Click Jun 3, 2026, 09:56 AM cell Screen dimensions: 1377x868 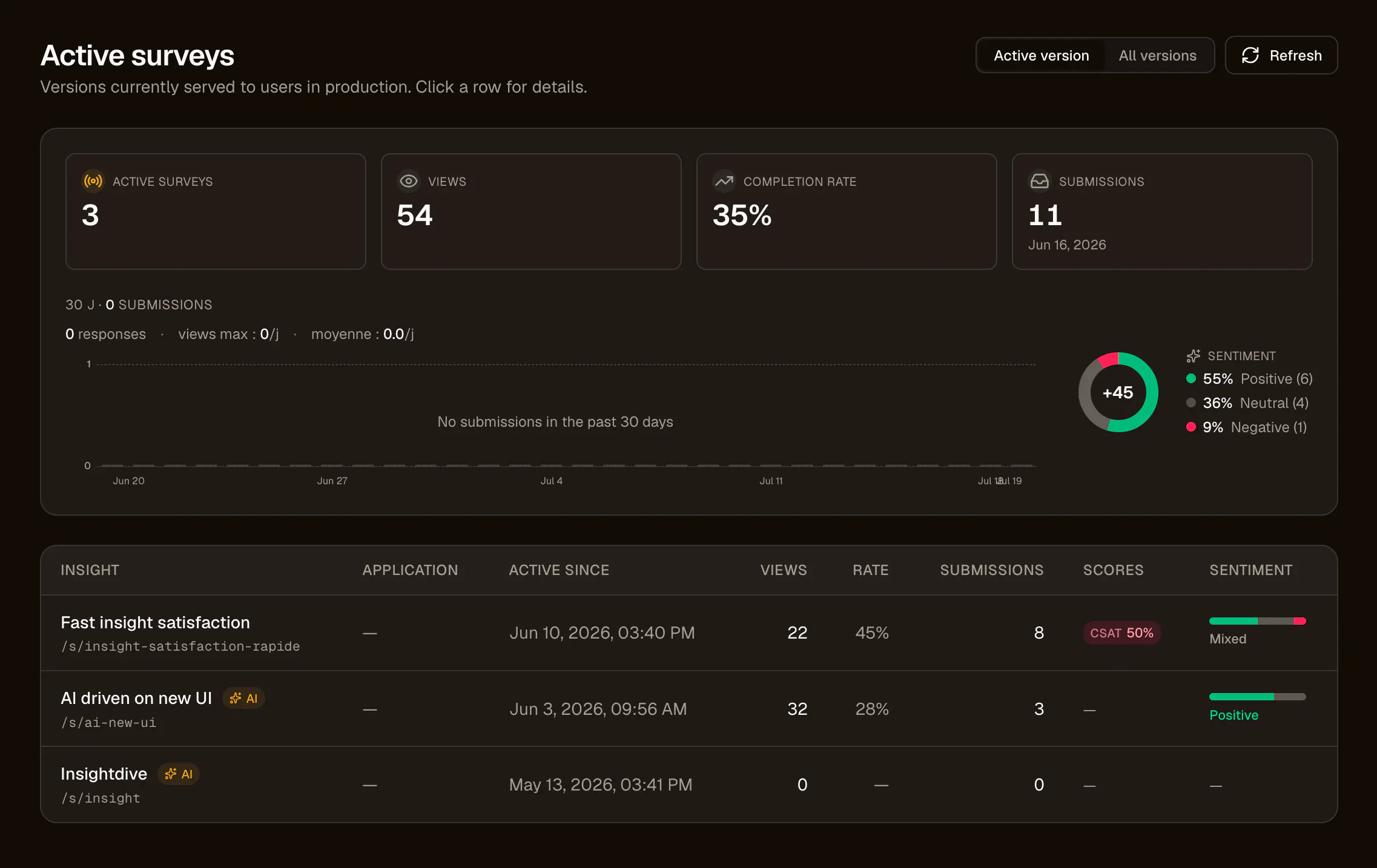tap(598, 709)
